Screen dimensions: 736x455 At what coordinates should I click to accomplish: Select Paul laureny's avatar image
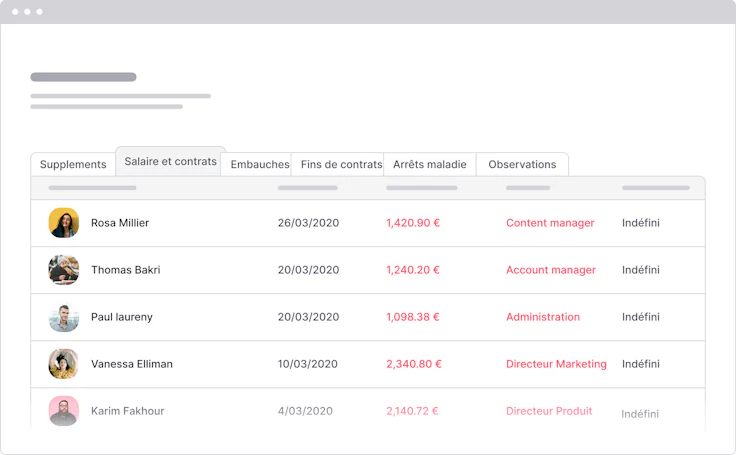pos(63,317)
